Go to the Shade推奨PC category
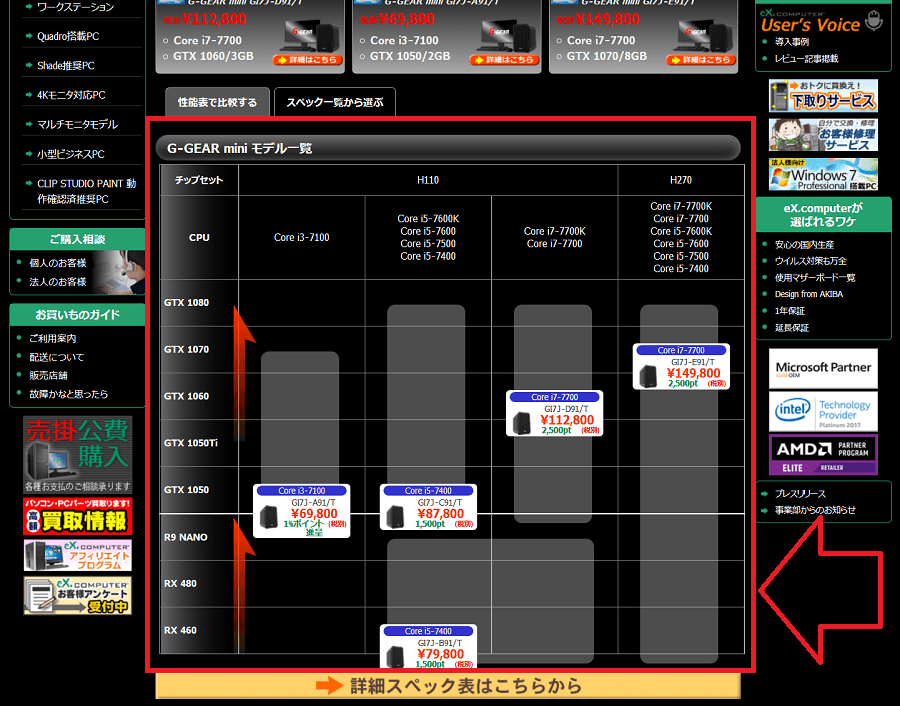 pos(65,65)
